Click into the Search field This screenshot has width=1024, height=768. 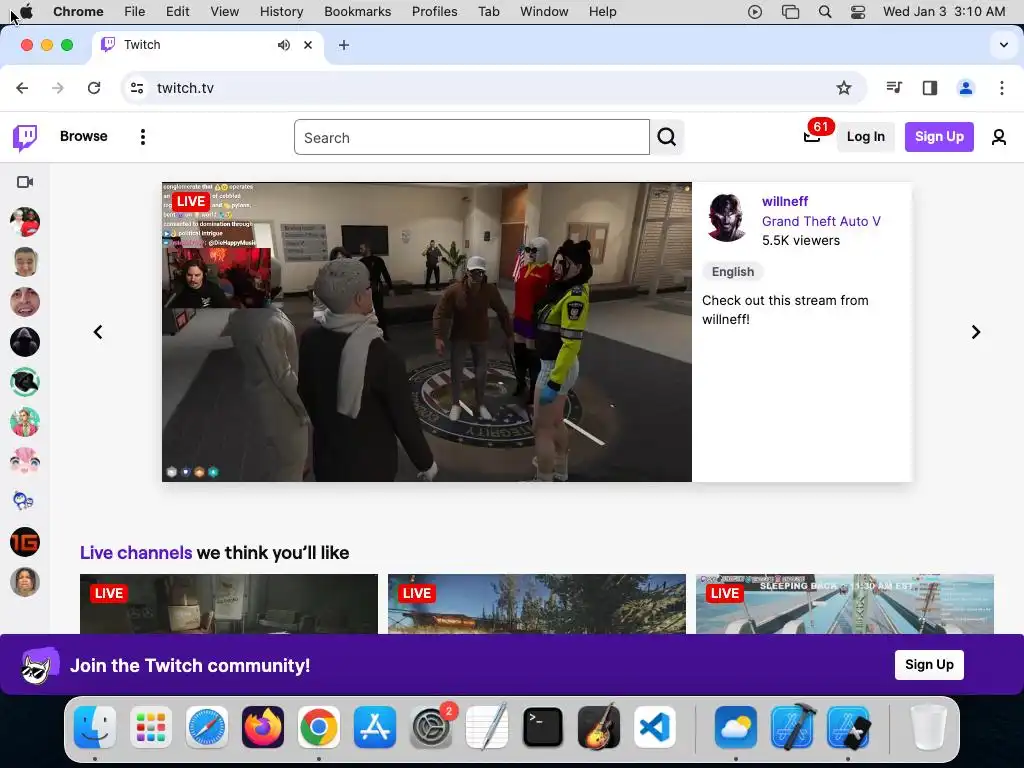pyautogui.click(x=472, y=137)
